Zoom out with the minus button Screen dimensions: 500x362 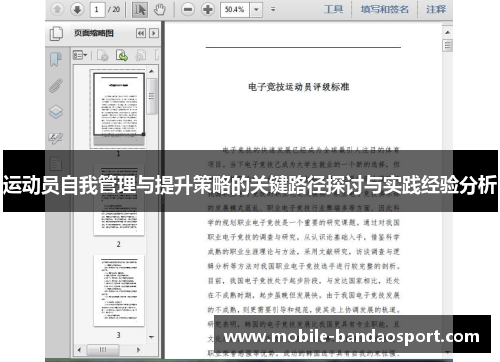188,9
